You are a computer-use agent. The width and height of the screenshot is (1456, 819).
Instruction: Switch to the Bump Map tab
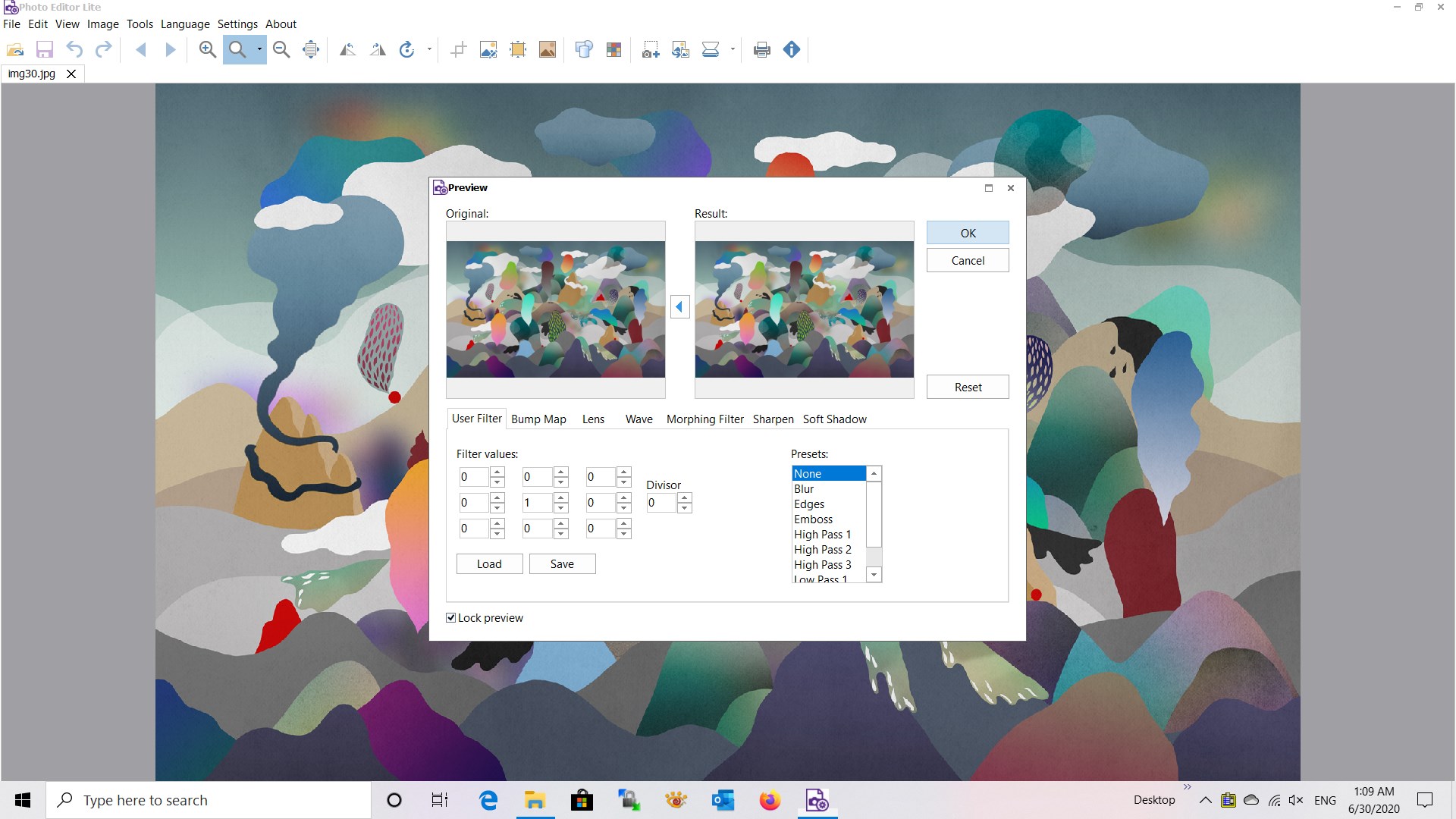coord(538,419)
